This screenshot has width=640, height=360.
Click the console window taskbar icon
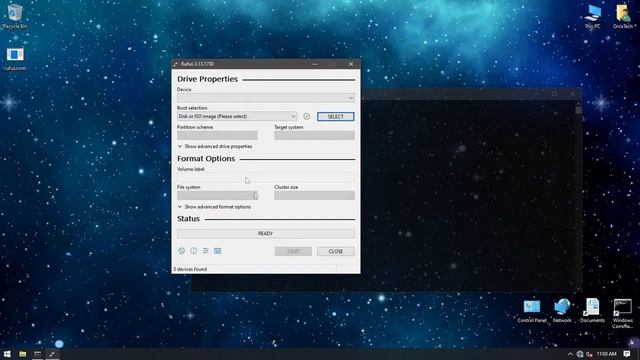coord(38,354)
